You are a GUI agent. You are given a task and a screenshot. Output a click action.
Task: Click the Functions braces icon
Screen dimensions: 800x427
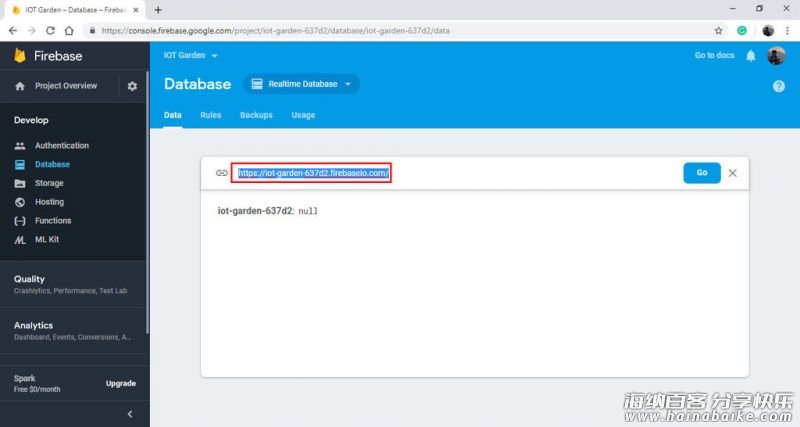(x=20, y=221)
